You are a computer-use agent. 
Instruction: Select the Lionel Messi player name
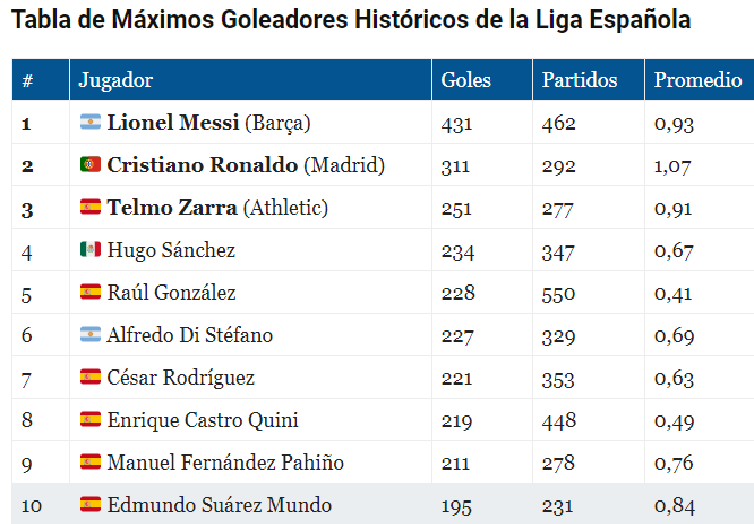(173, 123)
